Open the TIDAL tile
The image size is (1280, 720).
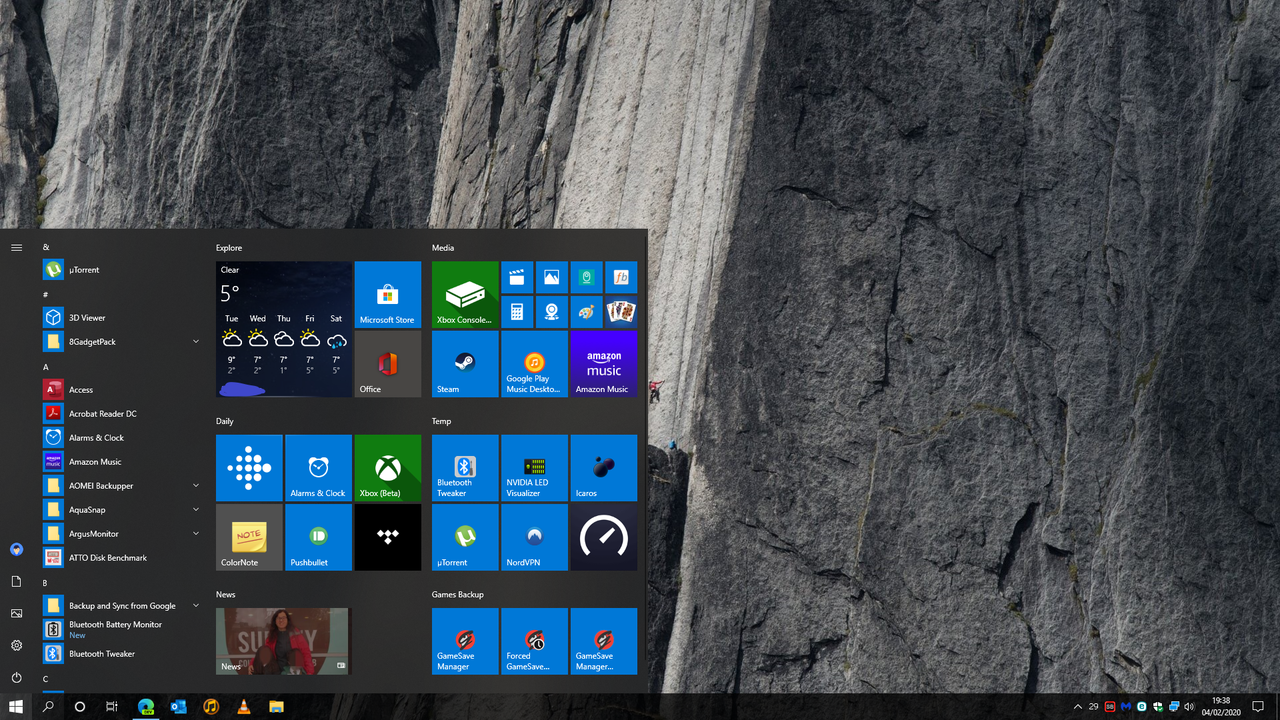click(x=388, y=537)
